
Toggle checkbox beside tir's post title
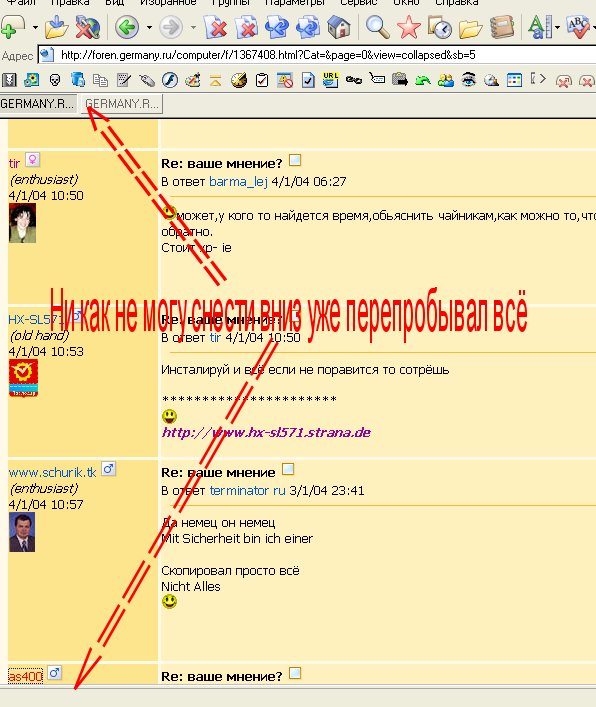[295, 160]
